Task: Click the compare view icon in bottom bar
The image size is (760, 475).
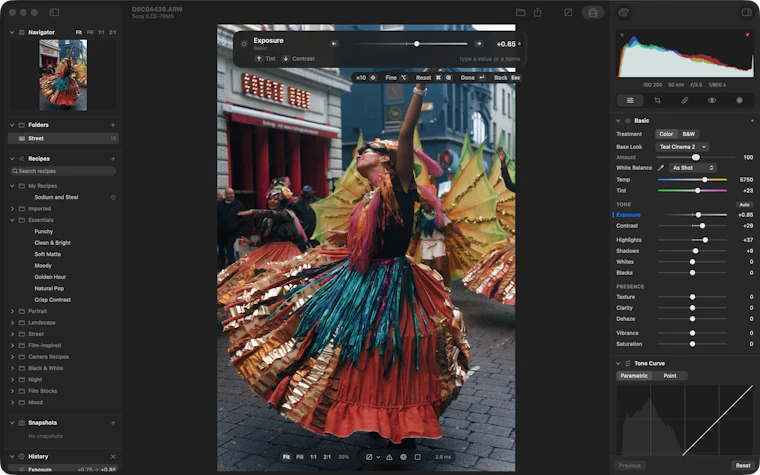Action: (x=369, y=457)
